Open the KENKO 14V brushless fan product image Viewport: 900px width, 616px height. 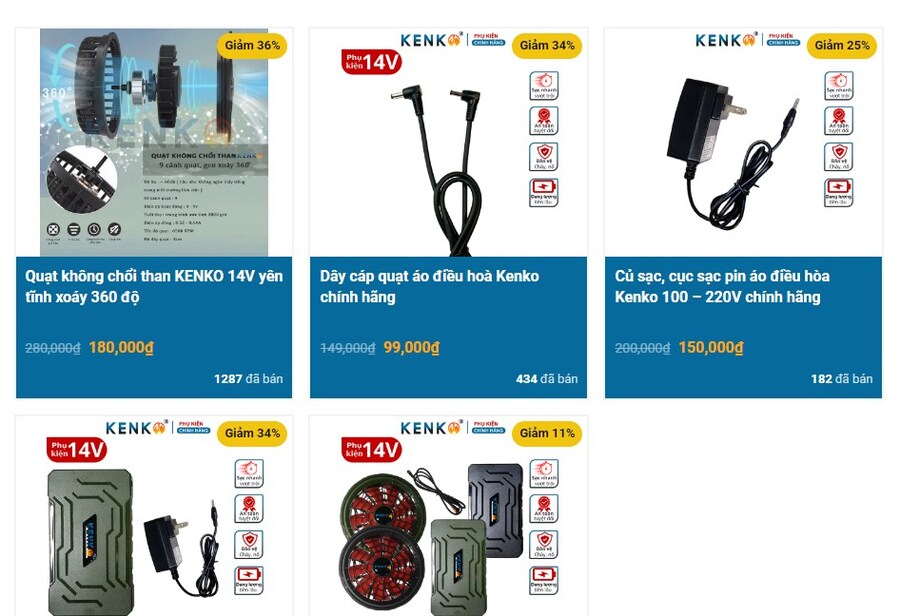tap(154, 142)
